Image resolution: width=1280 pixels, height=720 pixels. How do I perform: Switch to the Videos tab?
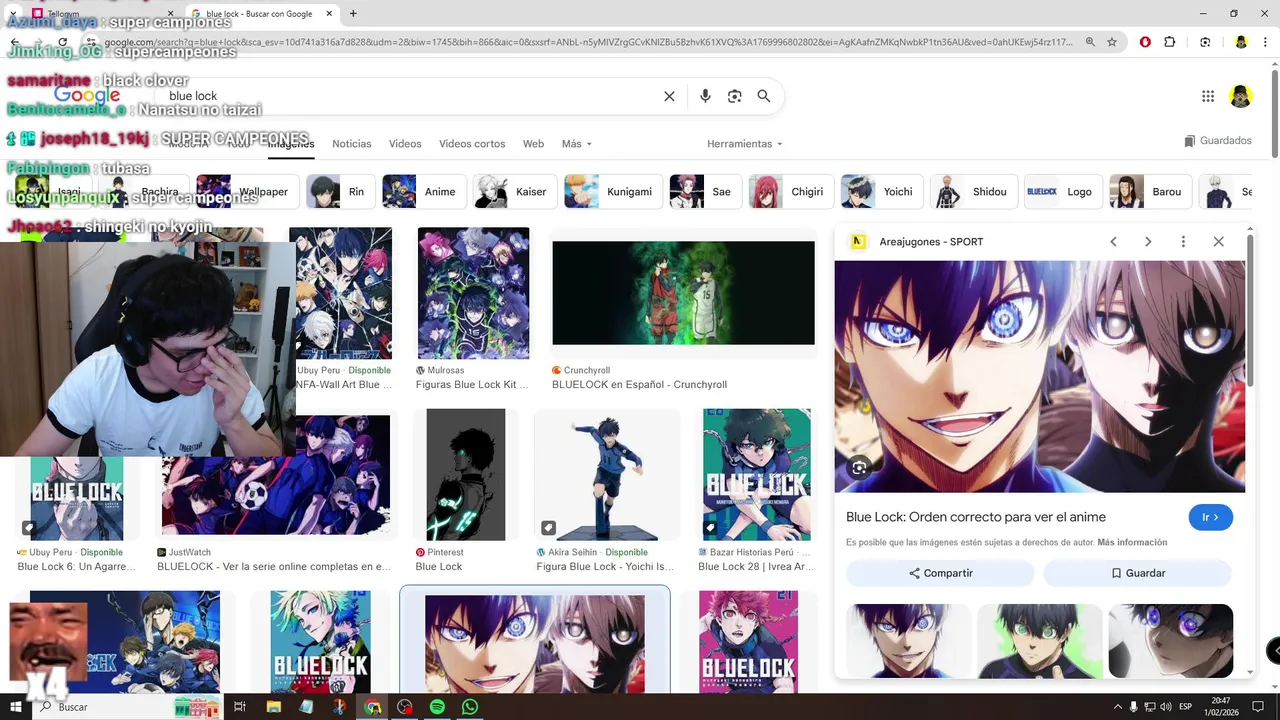pyautogui.click(x=405, y=144)
